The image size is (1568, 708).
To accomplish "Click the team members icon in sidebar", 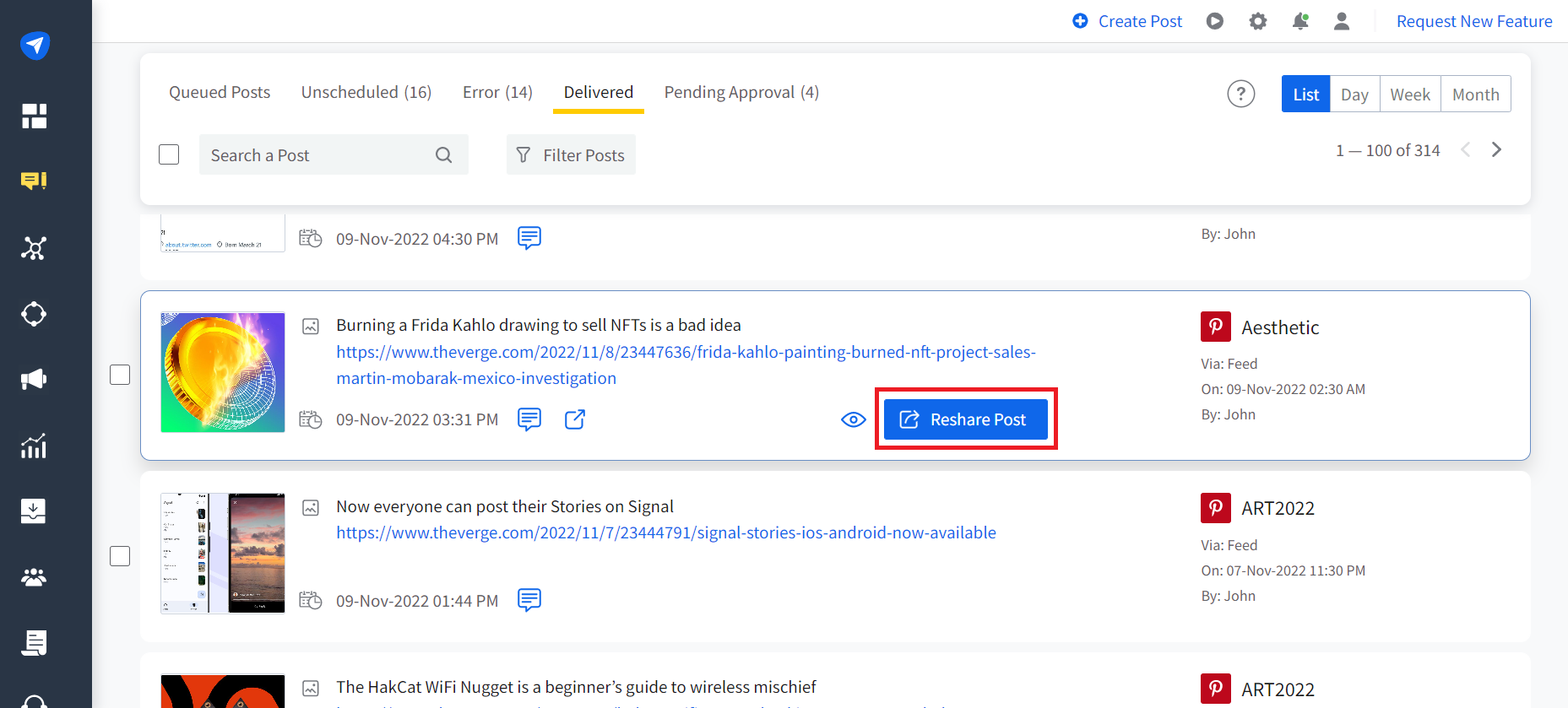I will pyautogui.click(x=34, y=577).
